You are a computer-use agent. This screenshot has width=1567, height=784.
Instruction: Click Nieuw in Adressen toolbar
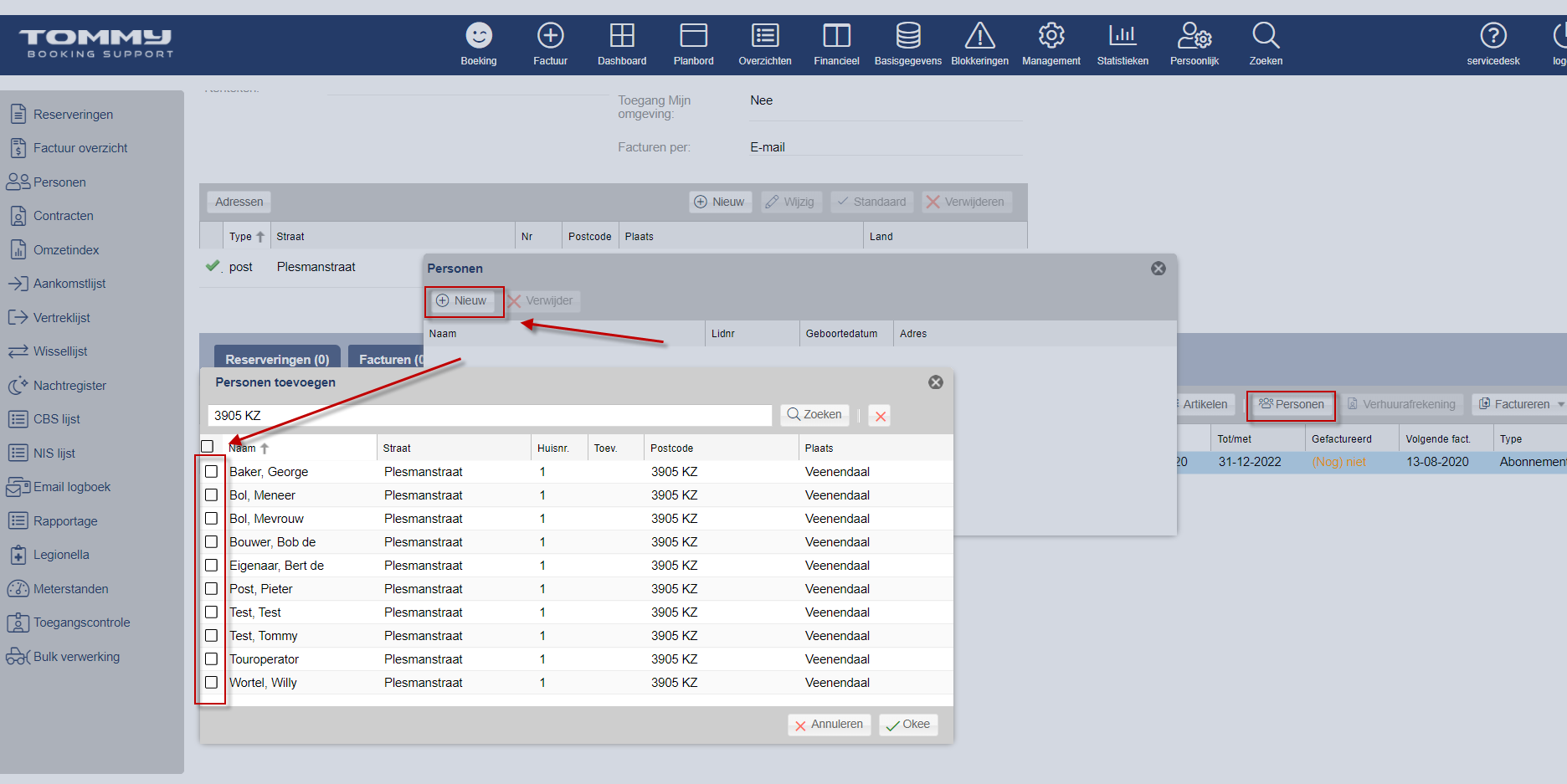coord(720,202)
